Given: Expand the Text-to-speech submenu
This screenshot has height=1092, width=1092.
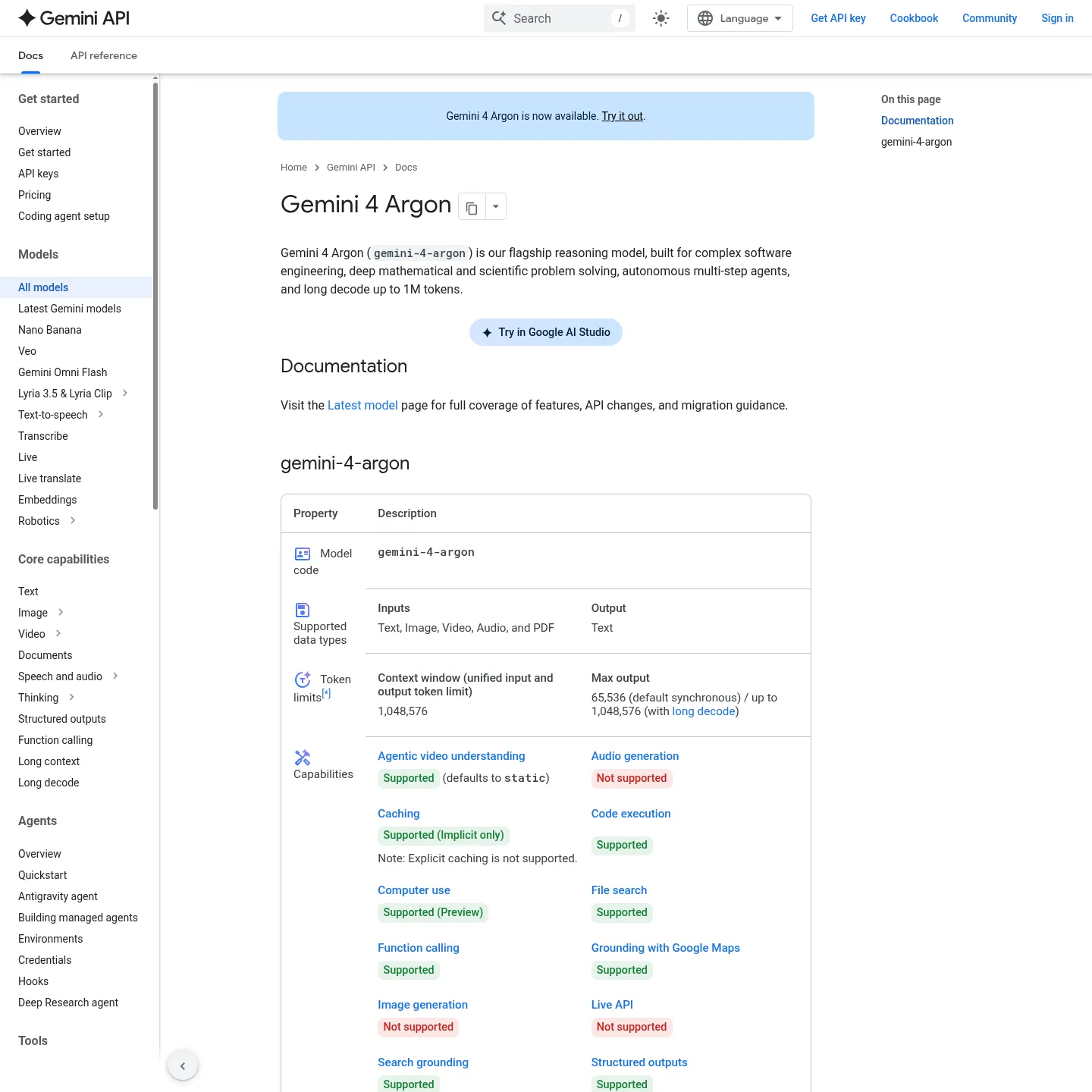Looking at the screenshot, I should click(101, 414).
